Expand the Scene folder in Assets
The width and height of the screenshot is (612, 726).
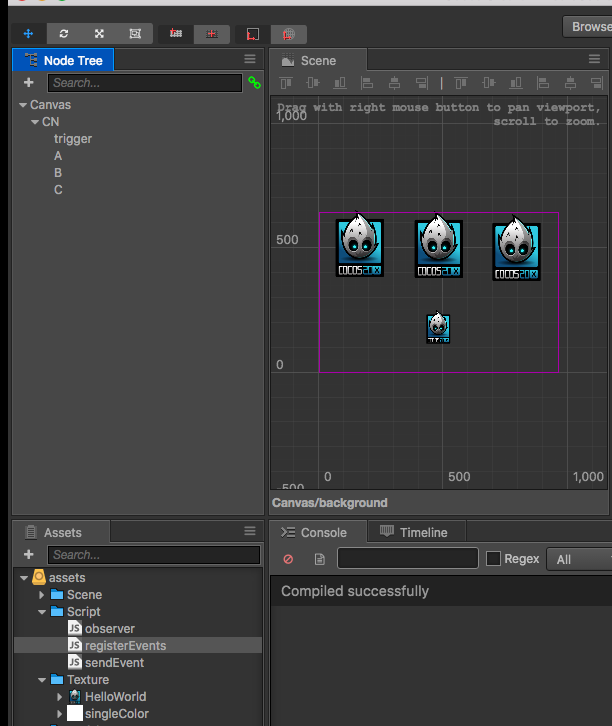[42, 595]
